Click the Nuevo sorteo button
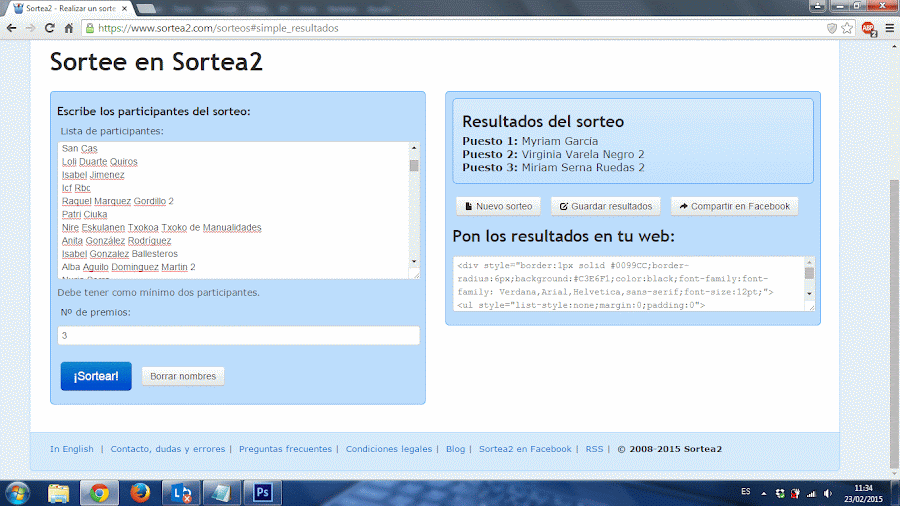The height and width of the screenshot is (506, 900). pos(498,207)
